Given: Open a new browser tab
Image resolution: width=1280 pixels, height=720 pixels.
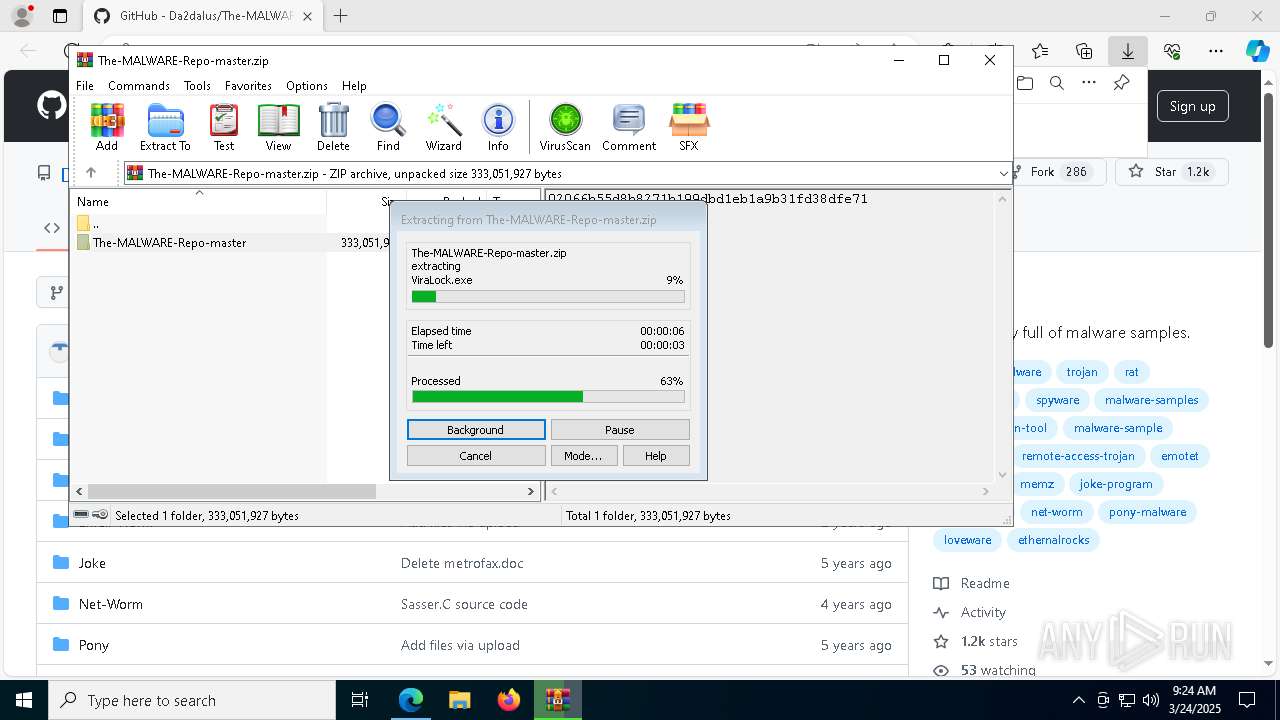Looking at the screenshot, I should point(341,16).
